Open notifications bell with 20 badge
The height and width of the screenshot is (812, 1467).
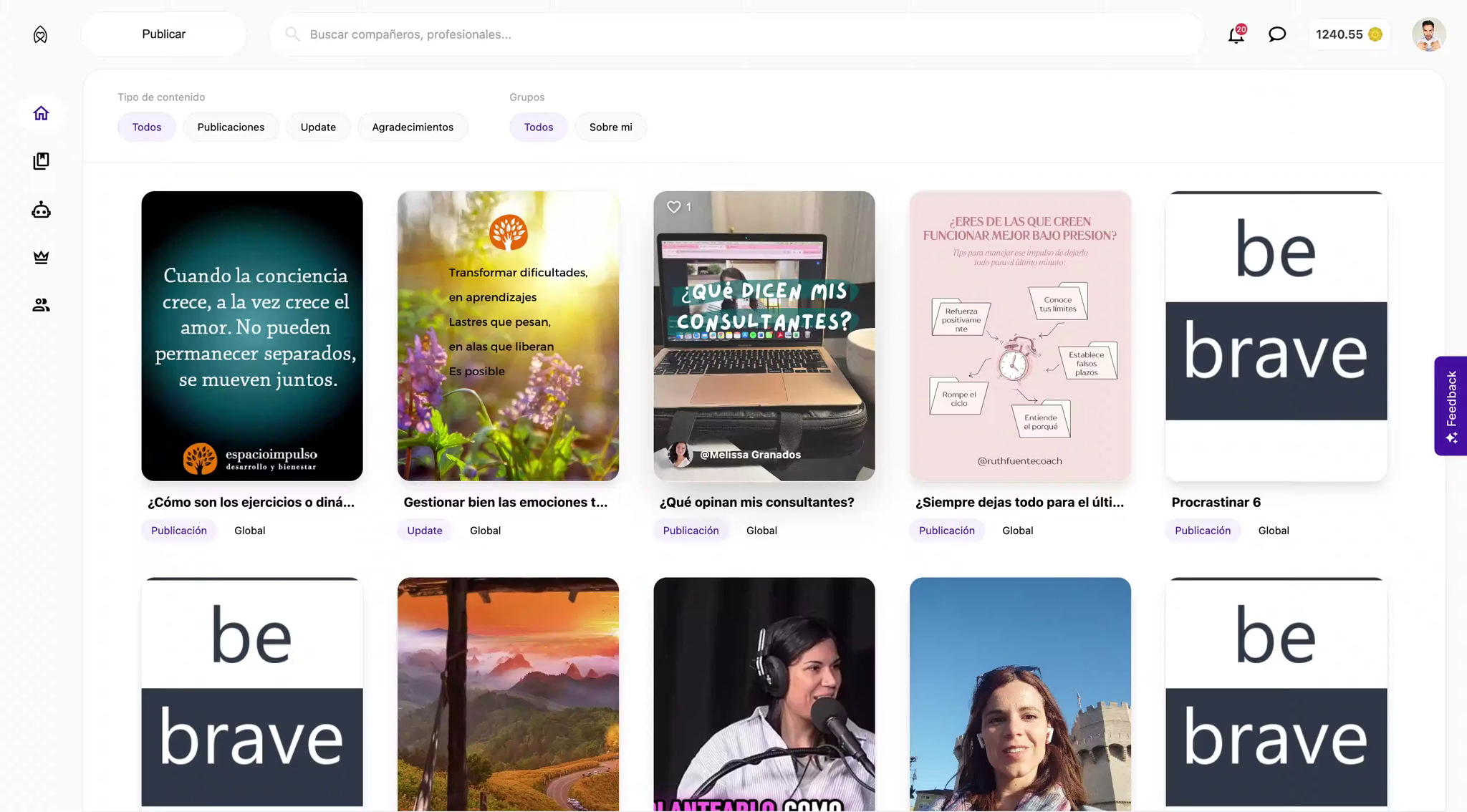[1236, 34]
